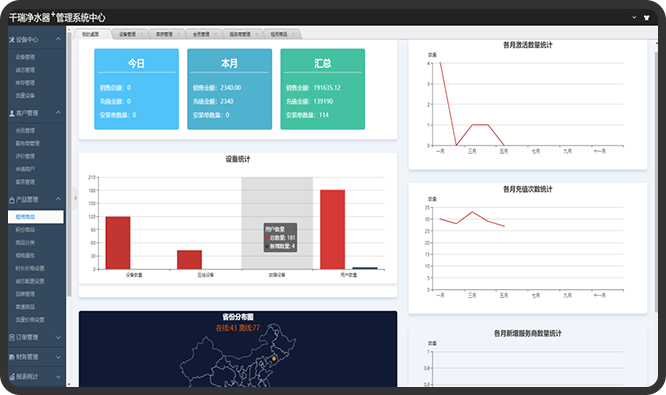Click the 设备中心 wrench icon in sidebar
The width and height of the screenshot is (666, 395).
coord(12,40)
